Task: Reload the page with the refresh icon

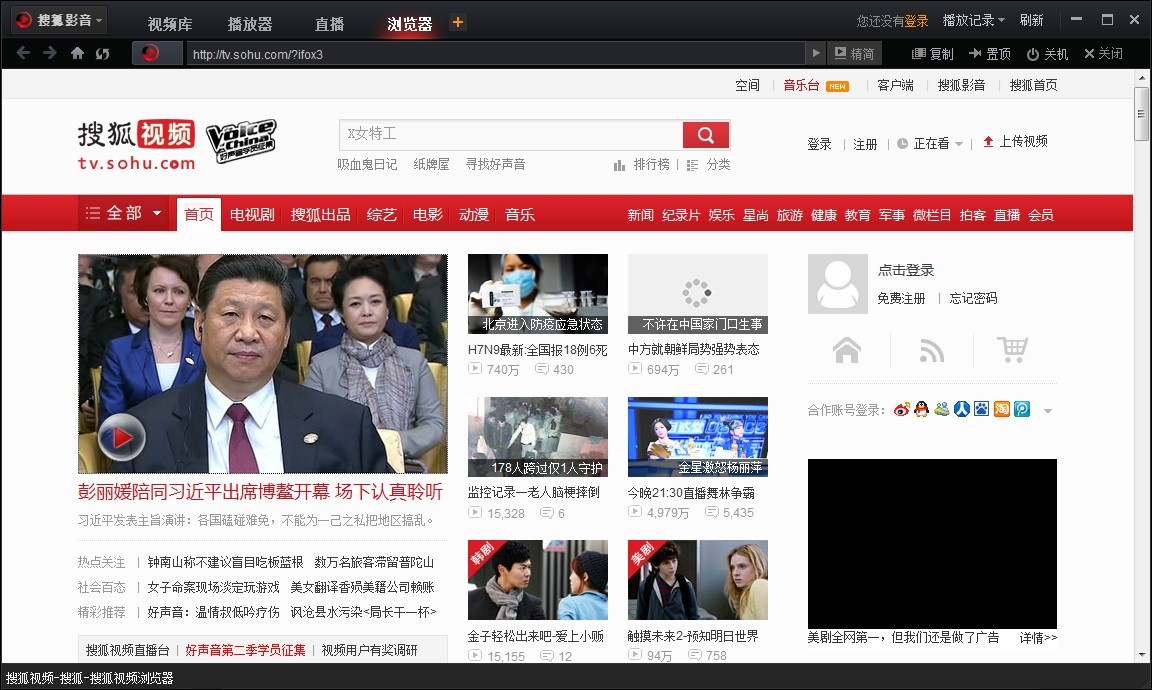Action: click(102, 54)
